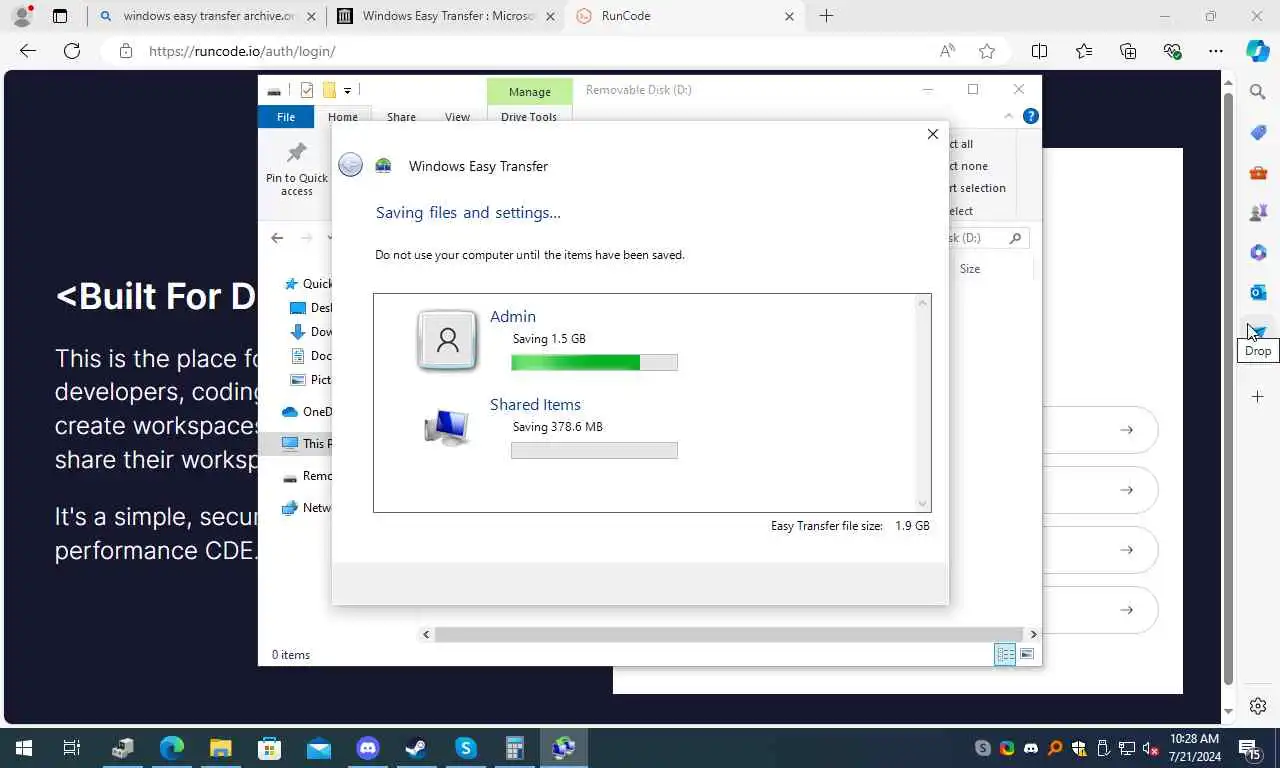Open Edge sidebar settings gear

[1258, 706]
